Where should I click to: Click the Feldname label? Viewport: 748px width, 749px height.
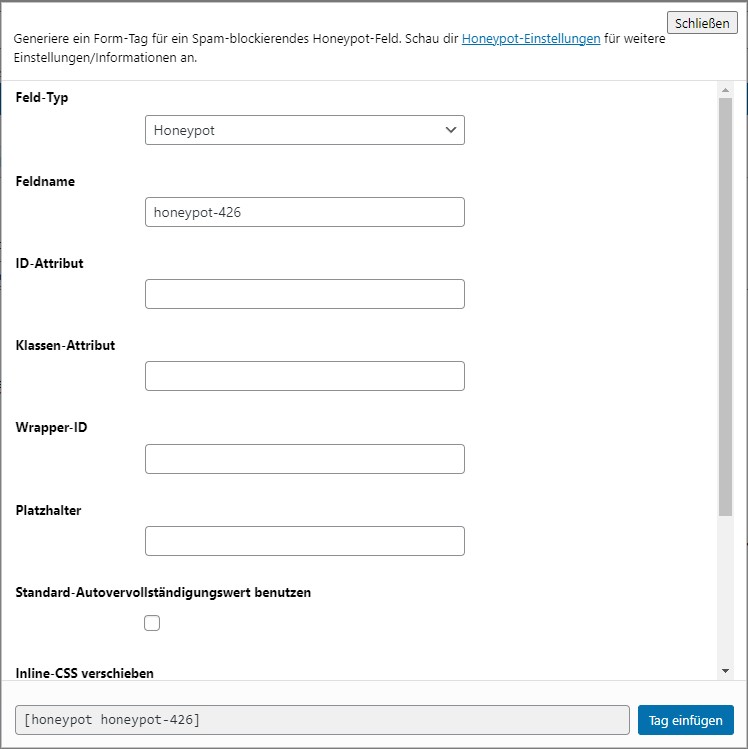[x=45, y=181]
